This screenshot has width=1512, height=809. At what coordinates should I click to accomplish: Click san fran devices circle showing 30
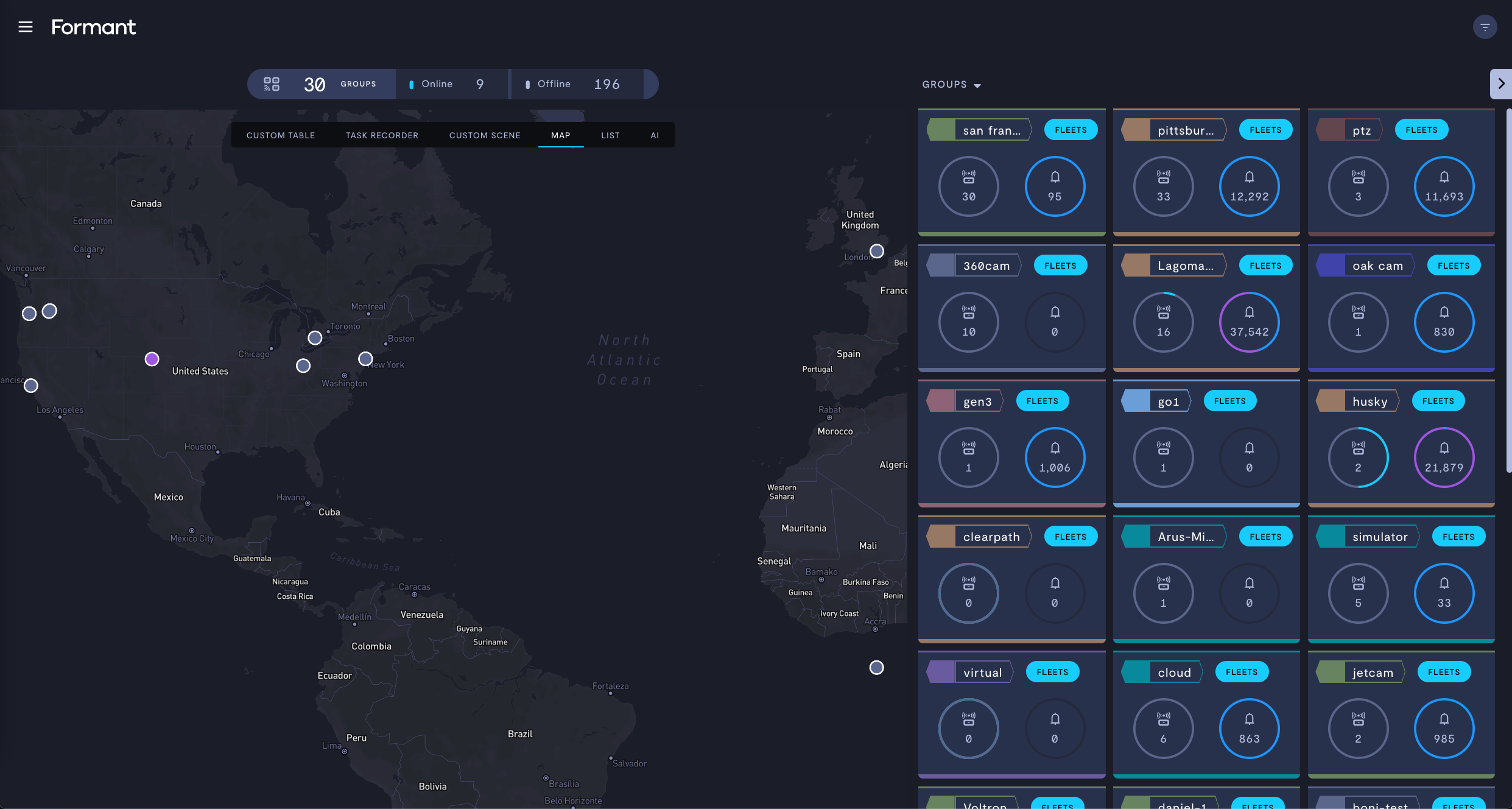[968, 186]
